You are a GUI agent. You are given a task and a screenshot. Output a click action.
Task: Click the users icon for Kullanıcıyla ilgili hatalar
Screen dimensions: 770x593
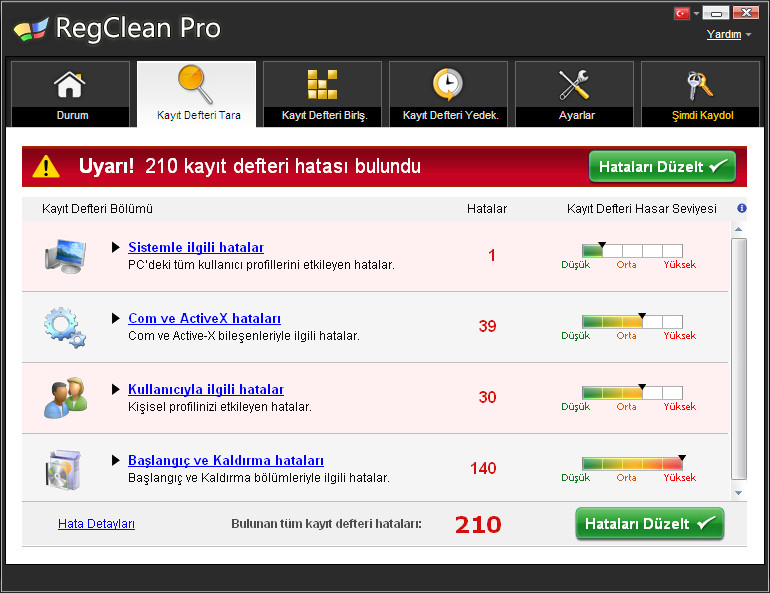tap(65, 397)
